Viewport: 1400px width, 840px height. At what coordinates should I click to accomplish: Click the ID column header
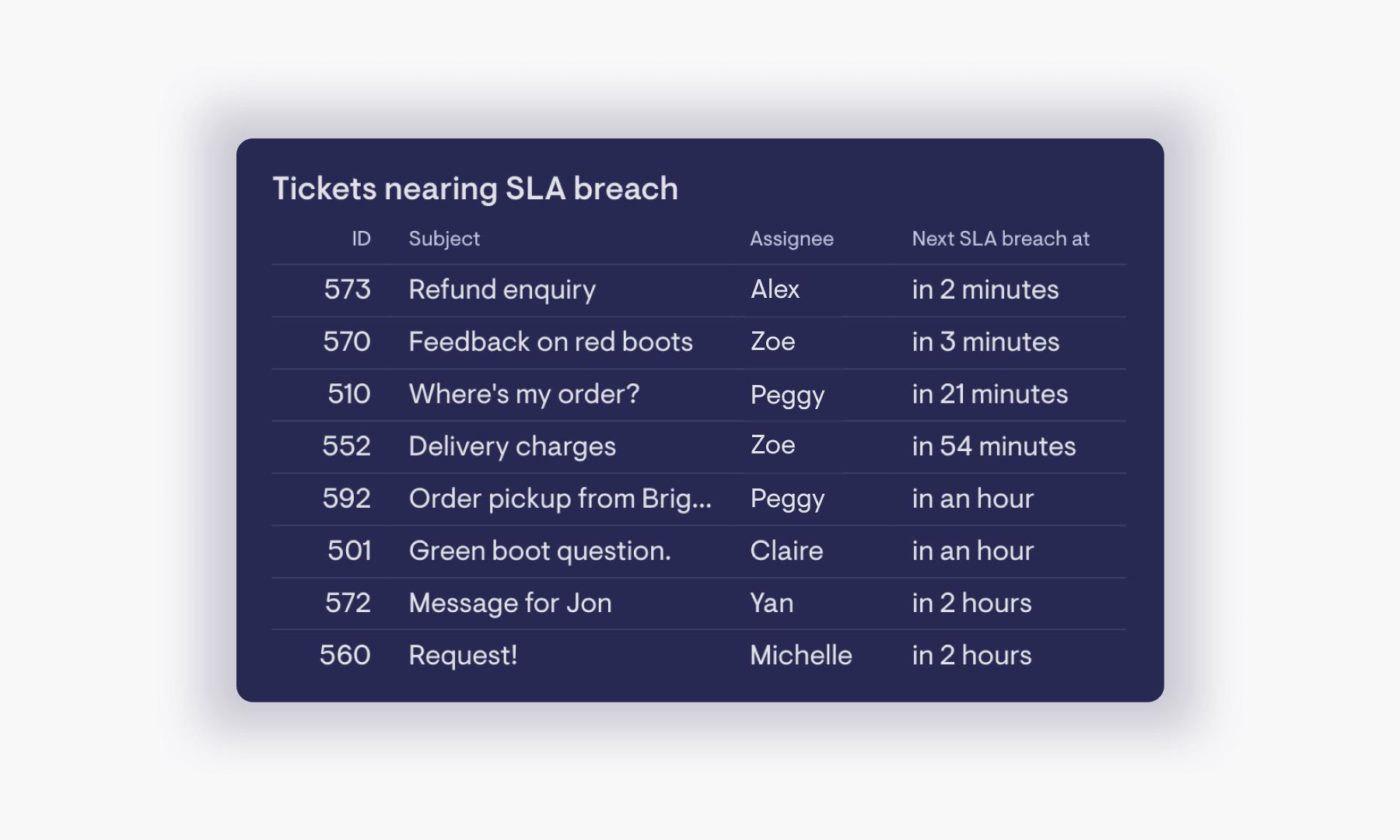pyautogui.click(x=361, y=239)
